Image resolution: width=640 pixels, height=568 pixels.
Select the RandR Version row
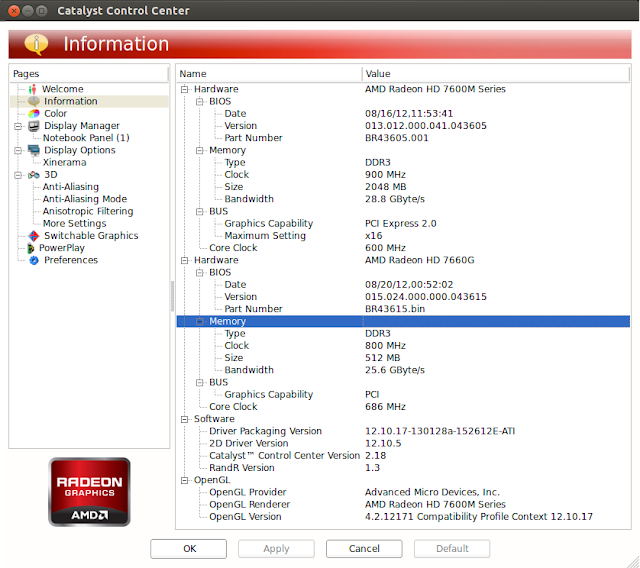coord(403,468)
